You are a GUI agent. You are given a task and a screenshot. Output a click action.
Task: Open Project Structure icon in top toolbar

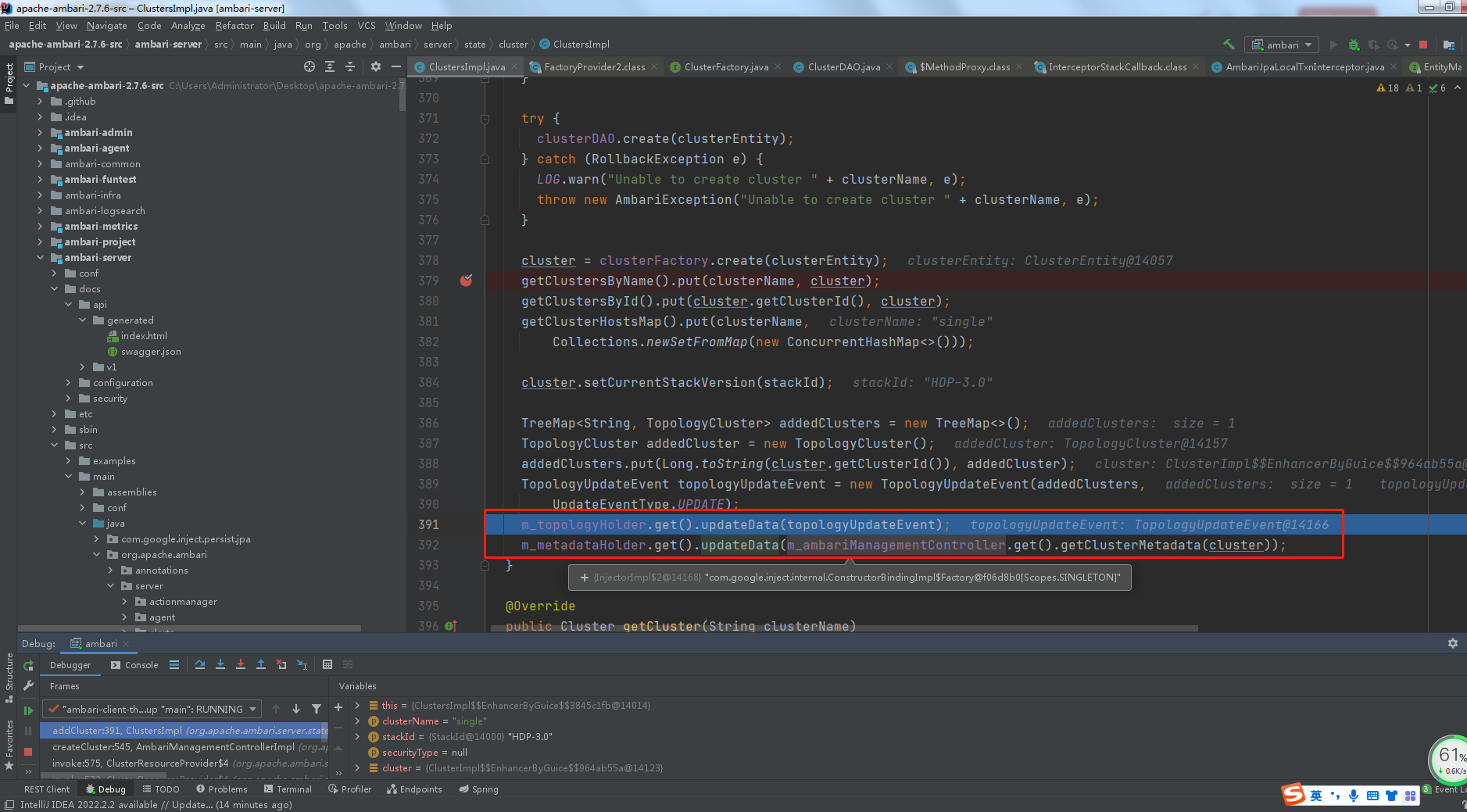click(1448, 45)
